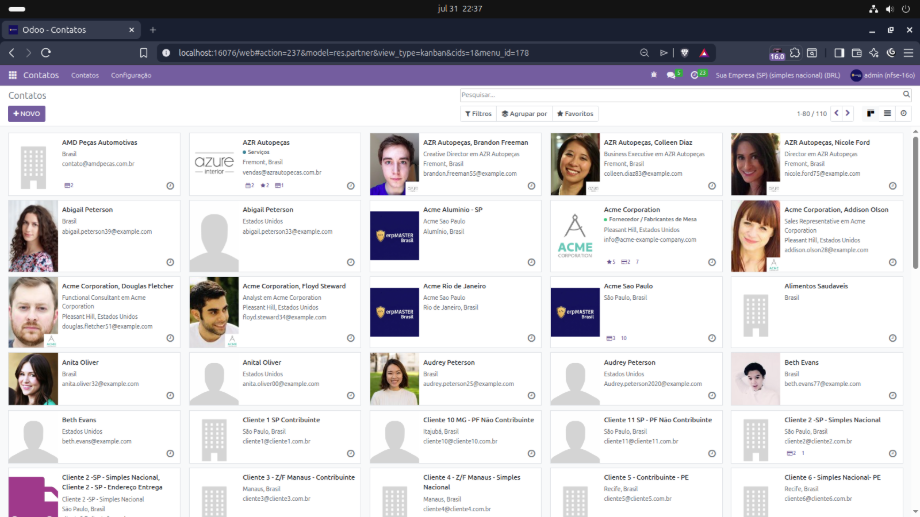Open the company switcher Sua Empresa (SP)
The image size is (920, 517).
[x=777, y=75]
